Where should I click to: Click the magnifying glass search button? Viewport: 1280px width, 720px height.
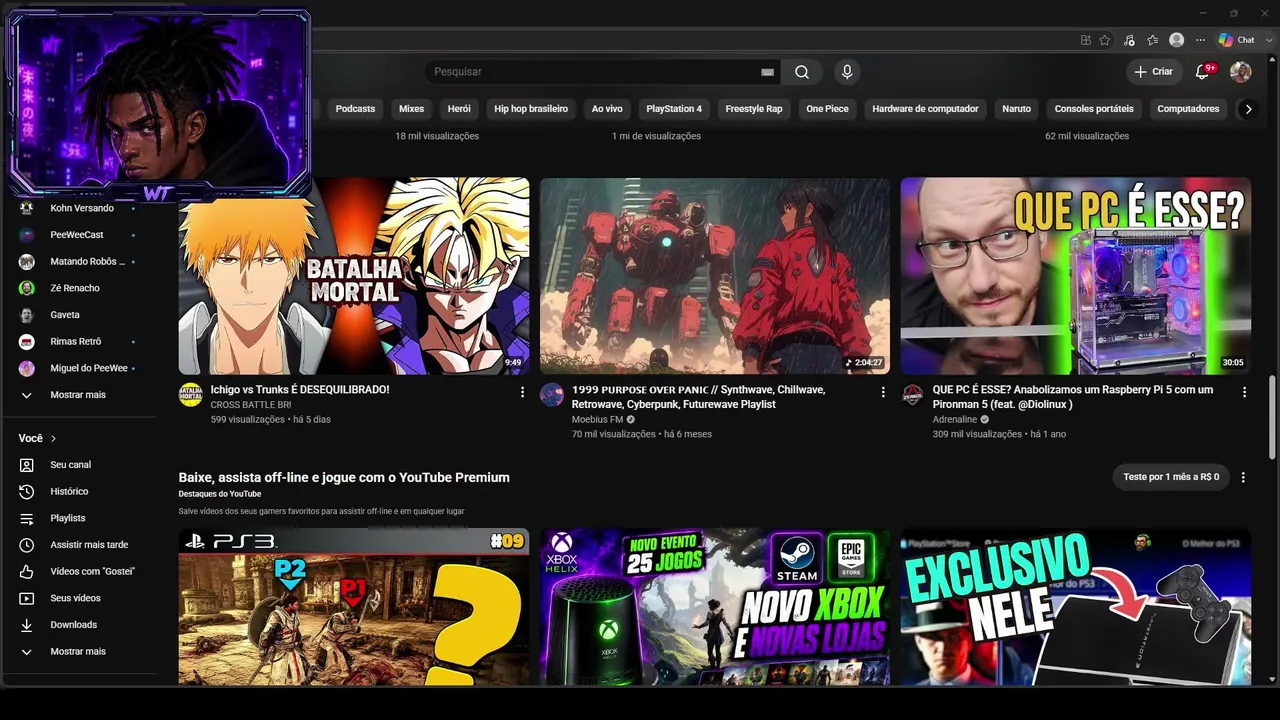click(802, 72)
